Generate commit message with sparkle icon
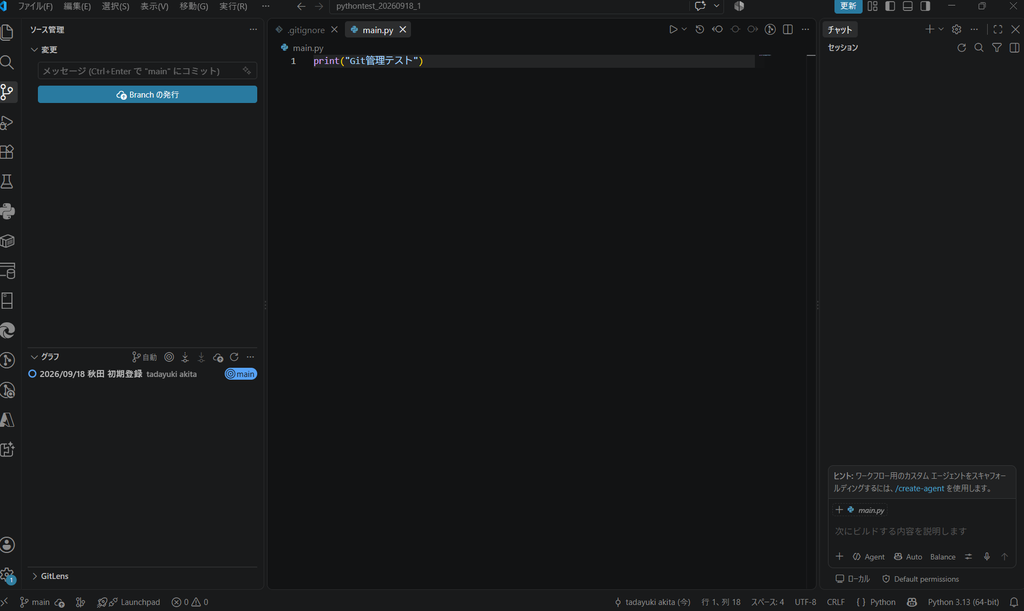 coord(246,70)
